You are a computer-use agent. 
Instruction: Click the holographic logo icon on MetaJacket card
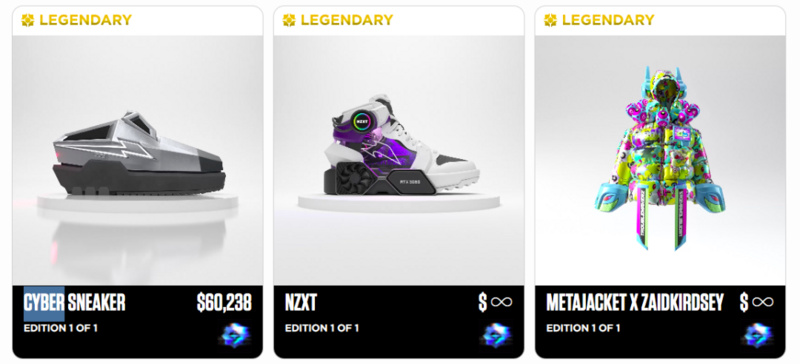758,335
